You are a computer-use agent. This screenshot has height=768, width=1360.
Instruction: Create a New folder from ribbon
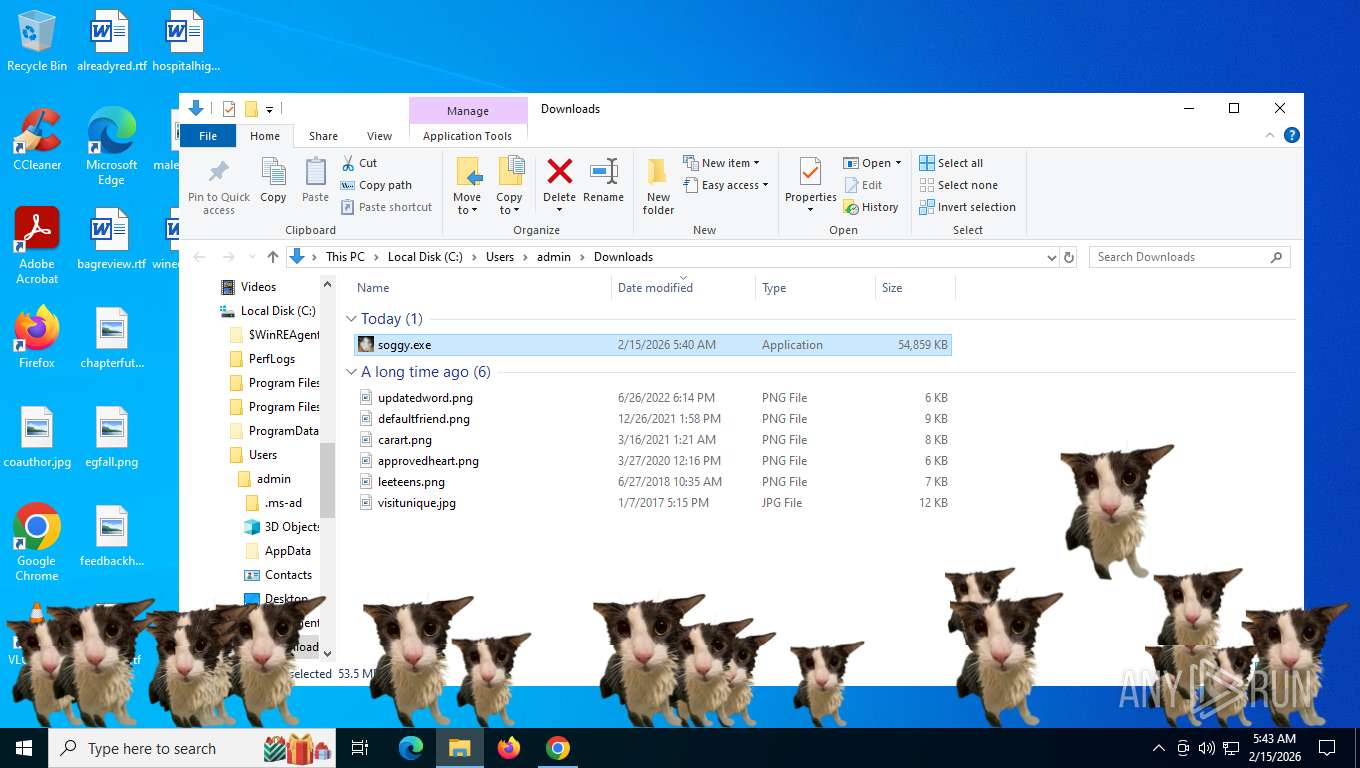tap(658, 186)
